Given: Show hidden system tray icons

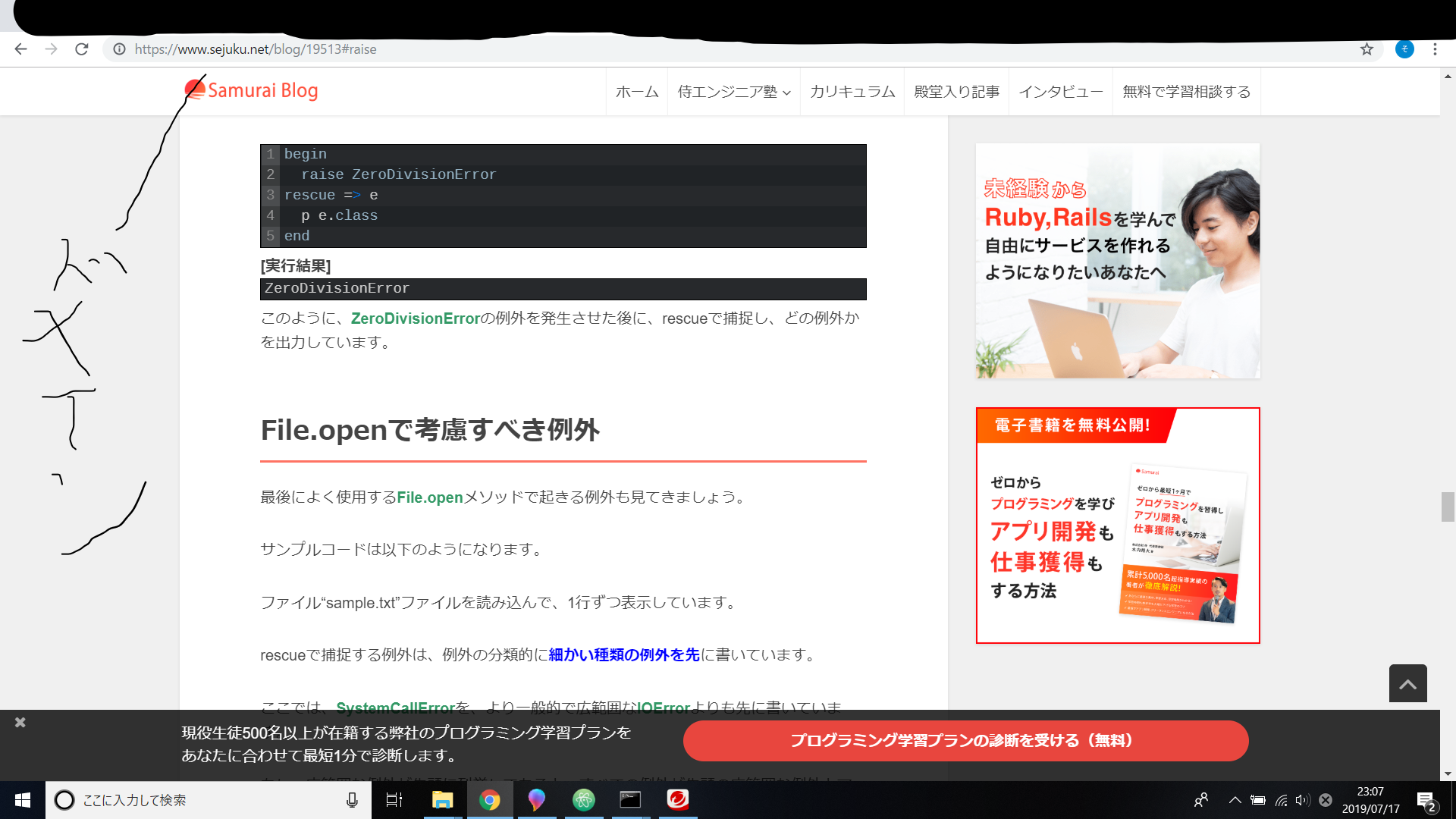Looking at the screenshot, I should pos(1235,800).
